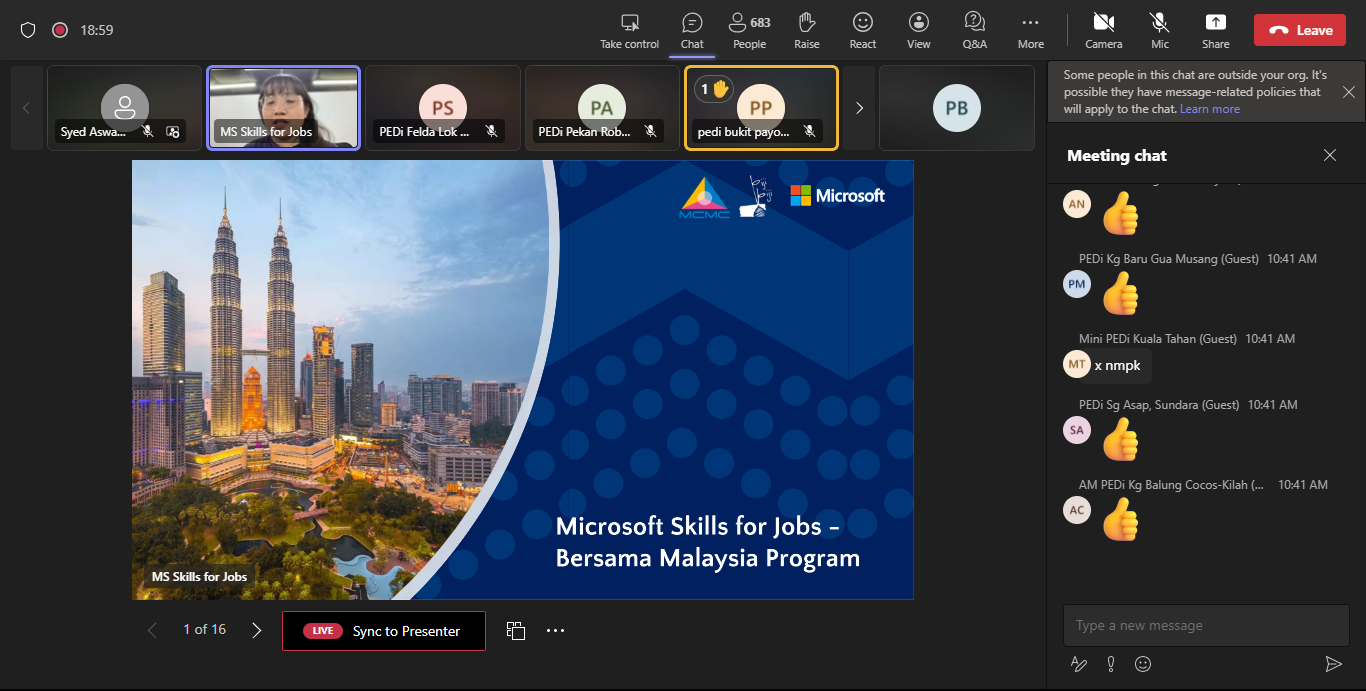Go to previous slide
This screenshot has width=1366, height=691.
click(152, 630)
